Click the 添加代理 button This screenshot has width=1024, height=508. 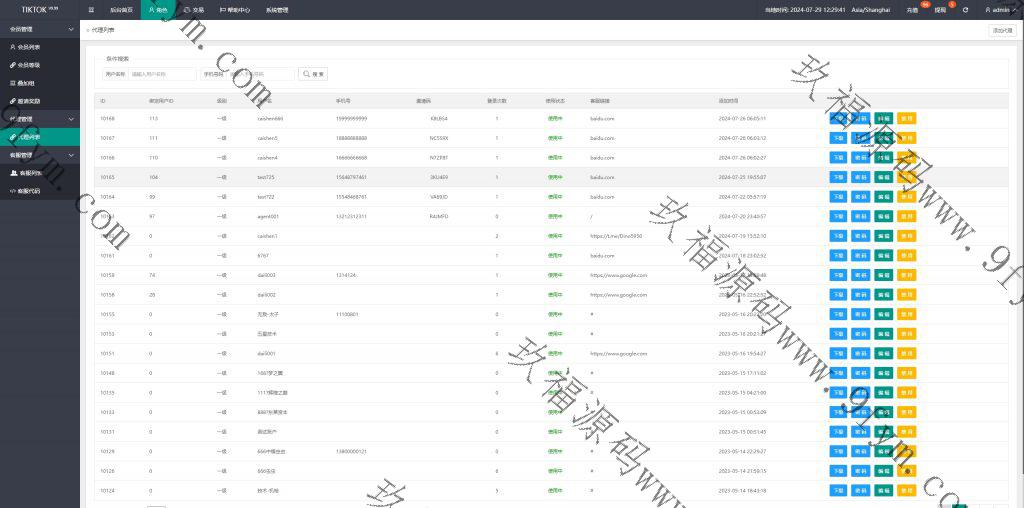coord(1001,31)
